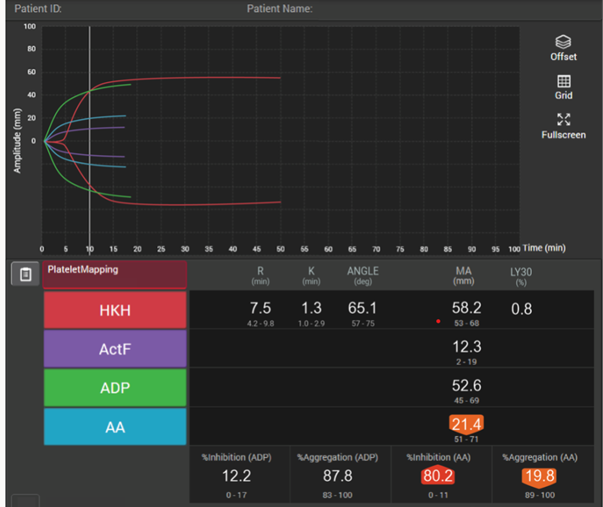Viewport: 603px width, 507px height.
Task: Click the K (min) column header
Action: click(x=311, y=275)
